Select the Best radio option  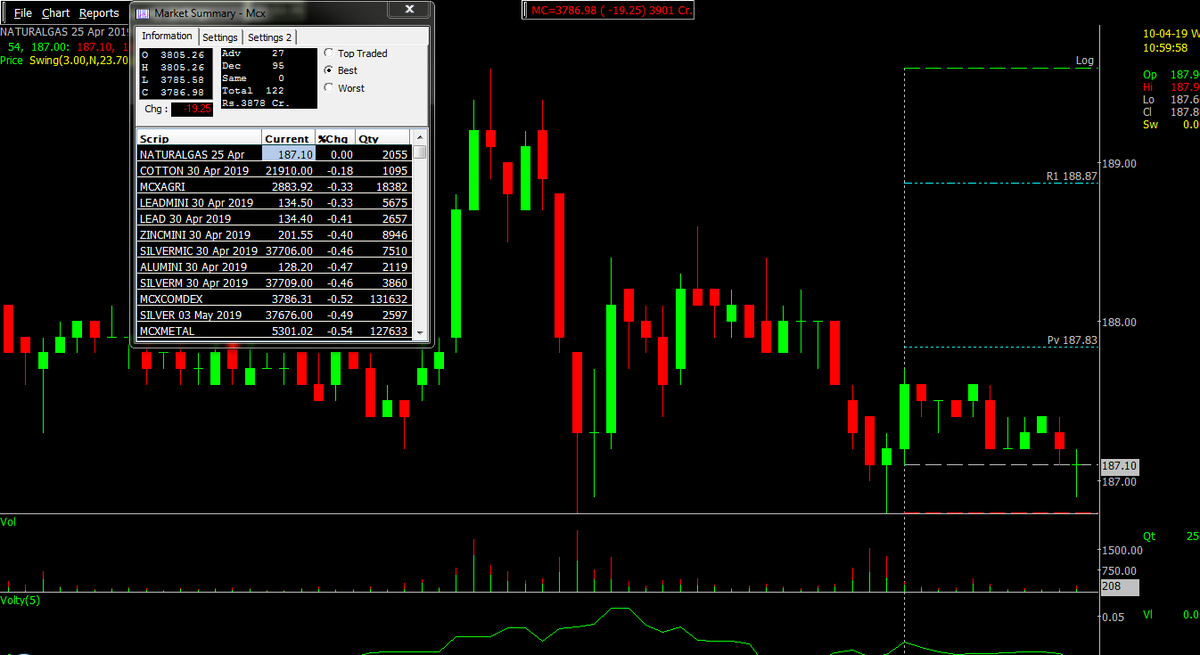tap(342, 71)
